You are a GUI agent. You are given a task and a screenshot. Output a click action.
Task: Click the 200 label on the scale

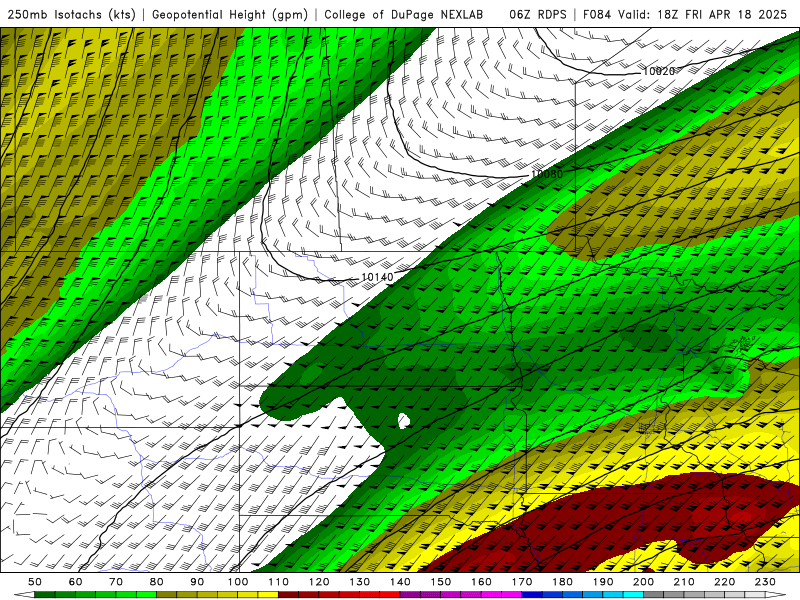click(x=643, y=582)
